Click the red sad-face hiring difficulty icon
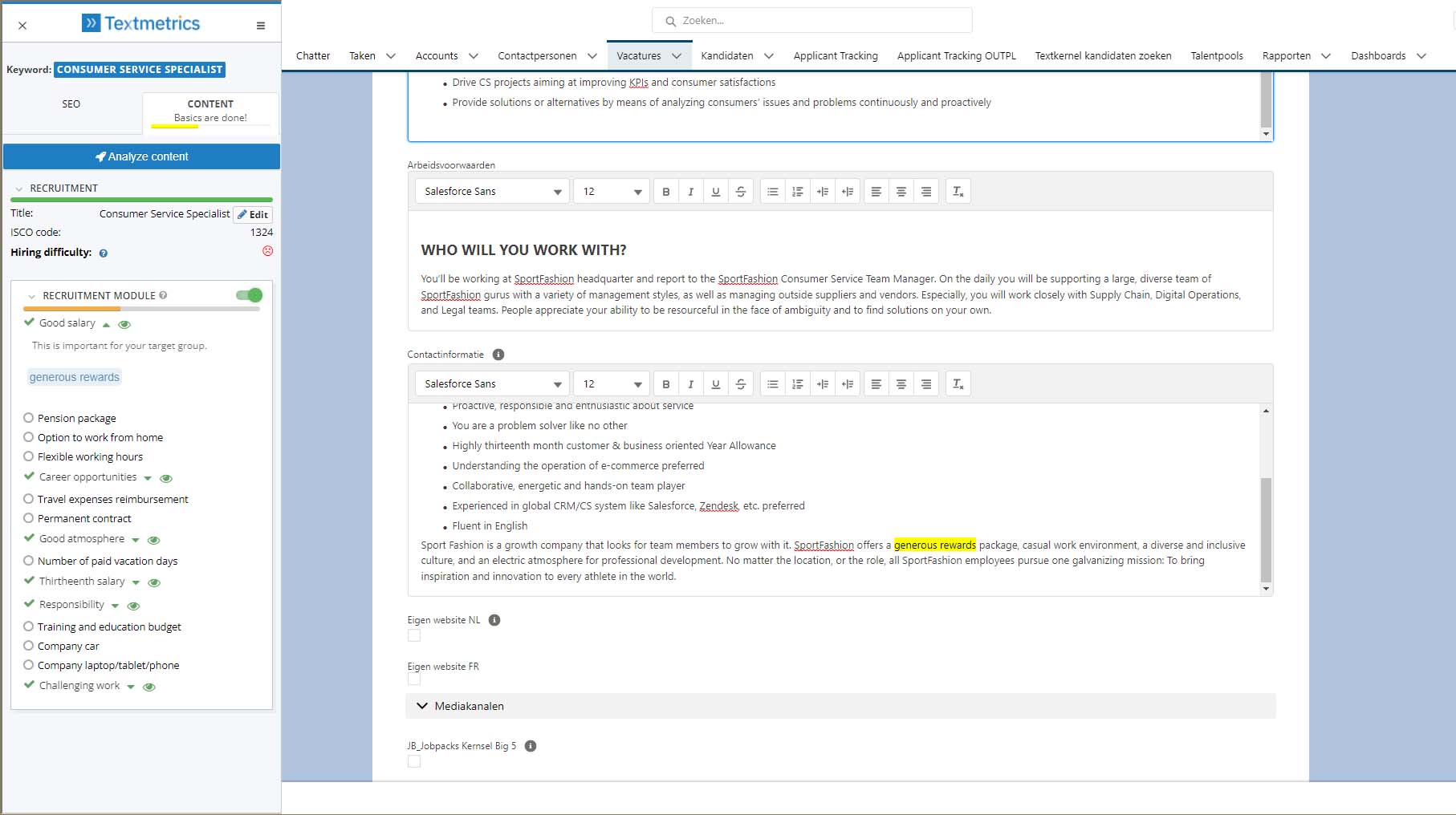This screenshot has width=1456, height=815. pyautogui.click(x=268, y=251)
